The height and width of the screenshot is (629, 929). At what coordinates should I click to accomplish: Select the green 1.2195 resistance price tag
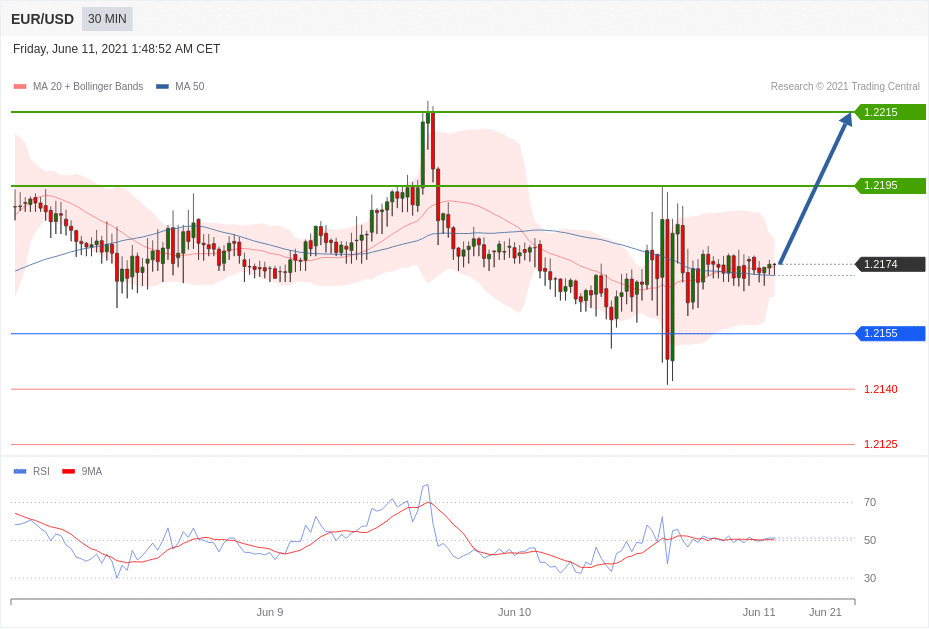pyautogui.click(x=890, y=186)
